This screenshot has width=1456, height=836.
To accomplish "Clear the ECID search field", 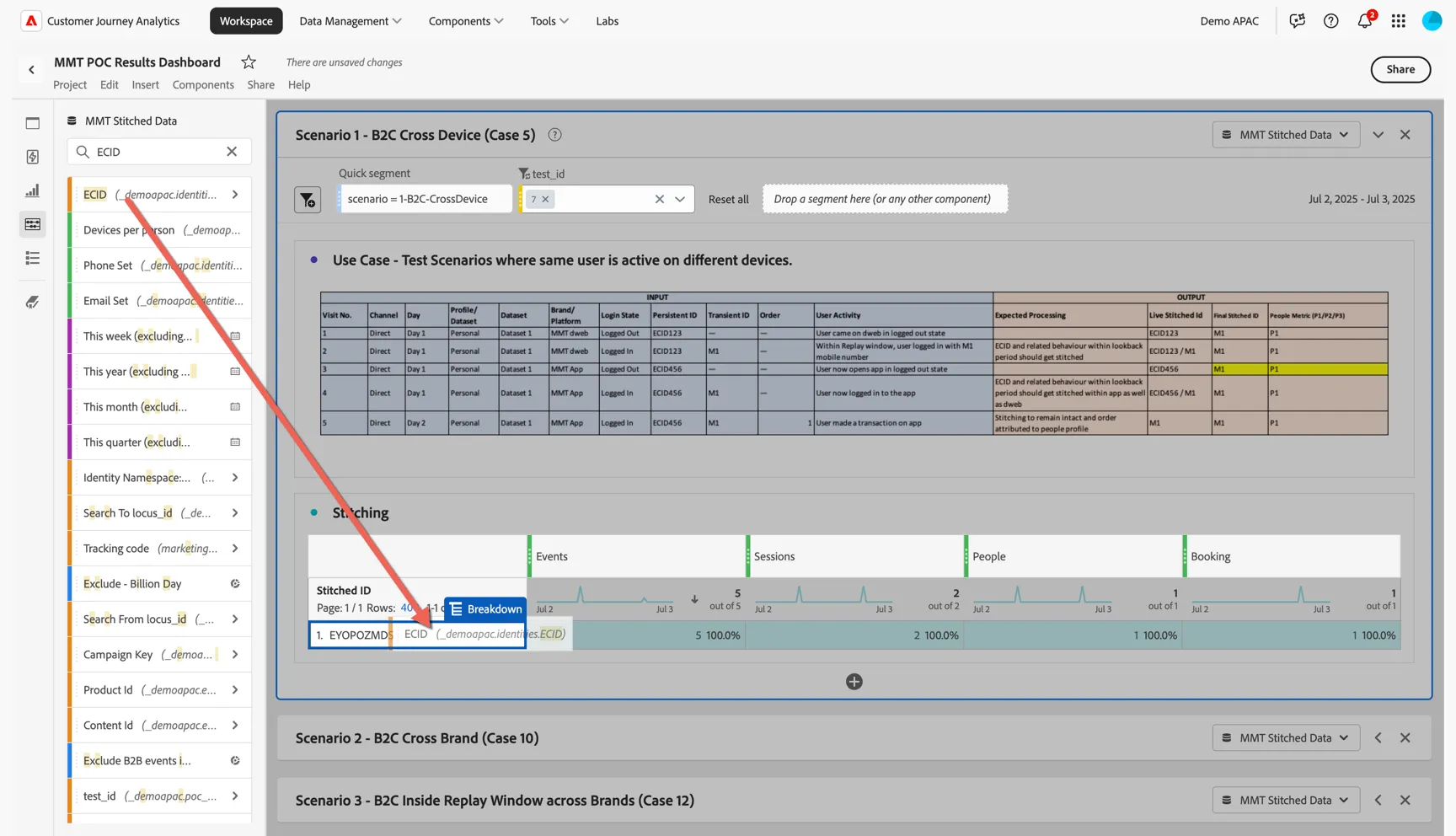I will point(232,152).
